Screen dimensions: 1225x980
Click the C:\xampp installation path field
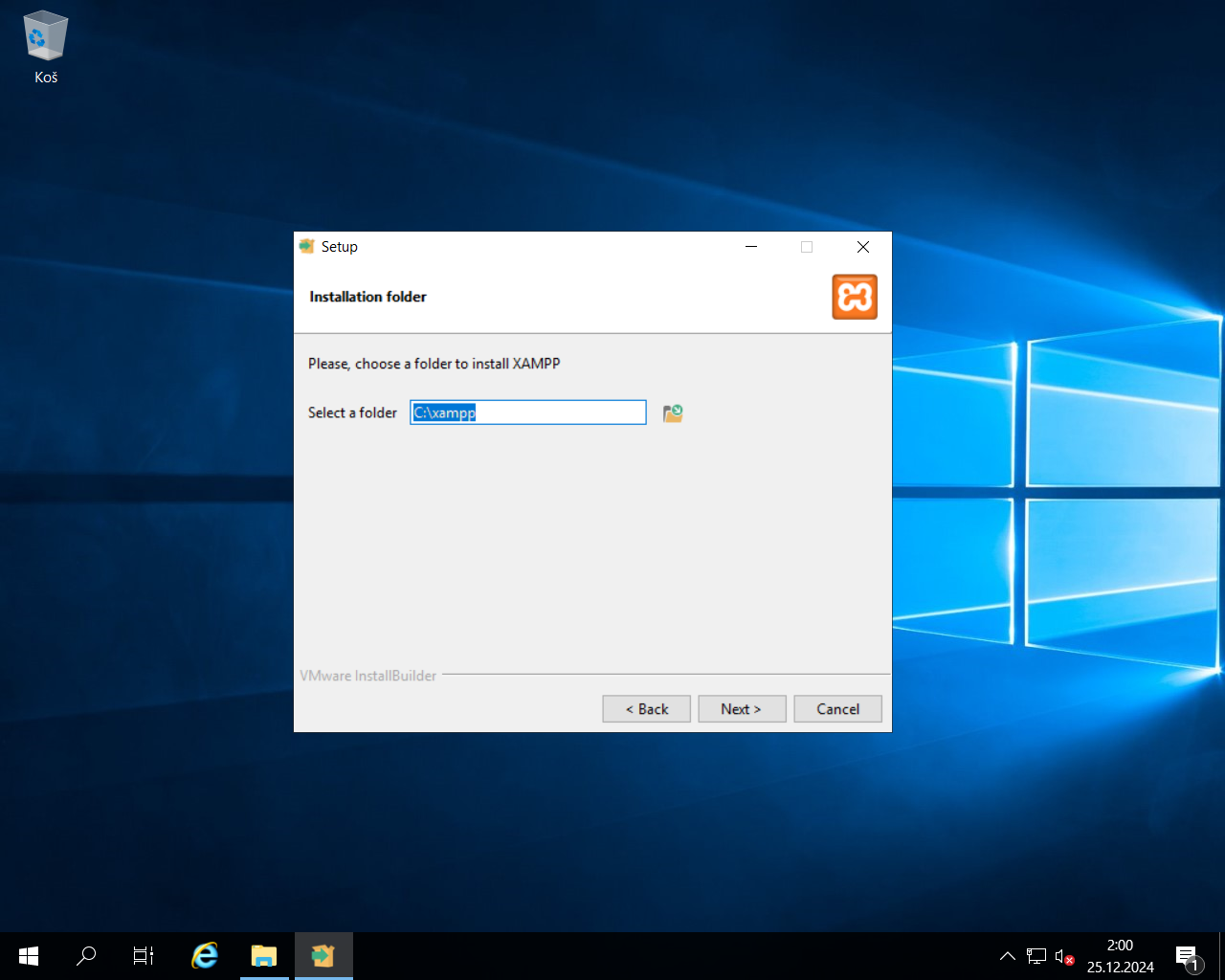pyautogui.click(x=527, y=412)
